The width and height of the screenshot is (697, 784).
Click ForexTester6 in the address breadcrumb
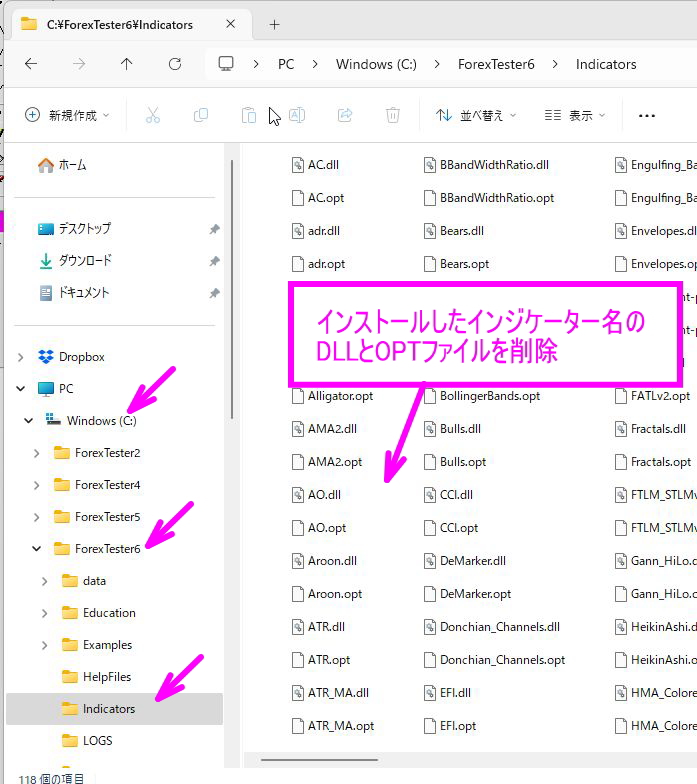coord(496,64)
